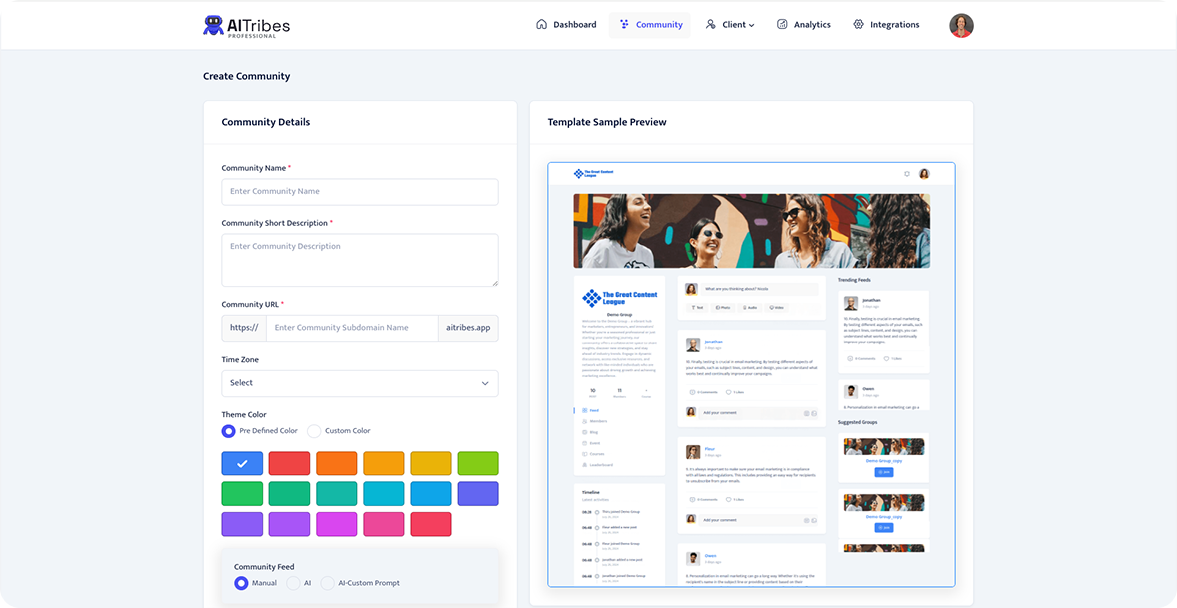Select AI-Custom Prompt feed option
This screenshot has width=1177, height=608.
pos(327,583)
